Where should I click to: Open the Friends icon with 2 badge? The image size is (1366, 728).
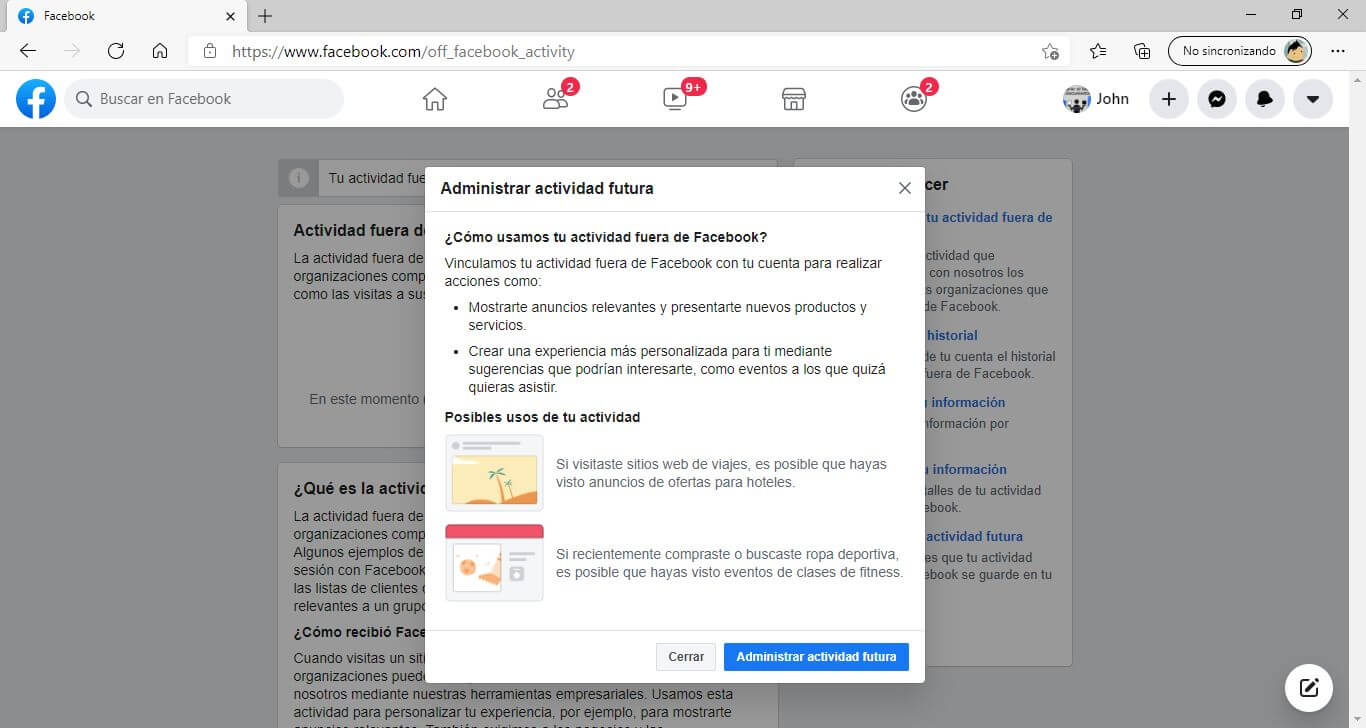[x=556, y=98]
